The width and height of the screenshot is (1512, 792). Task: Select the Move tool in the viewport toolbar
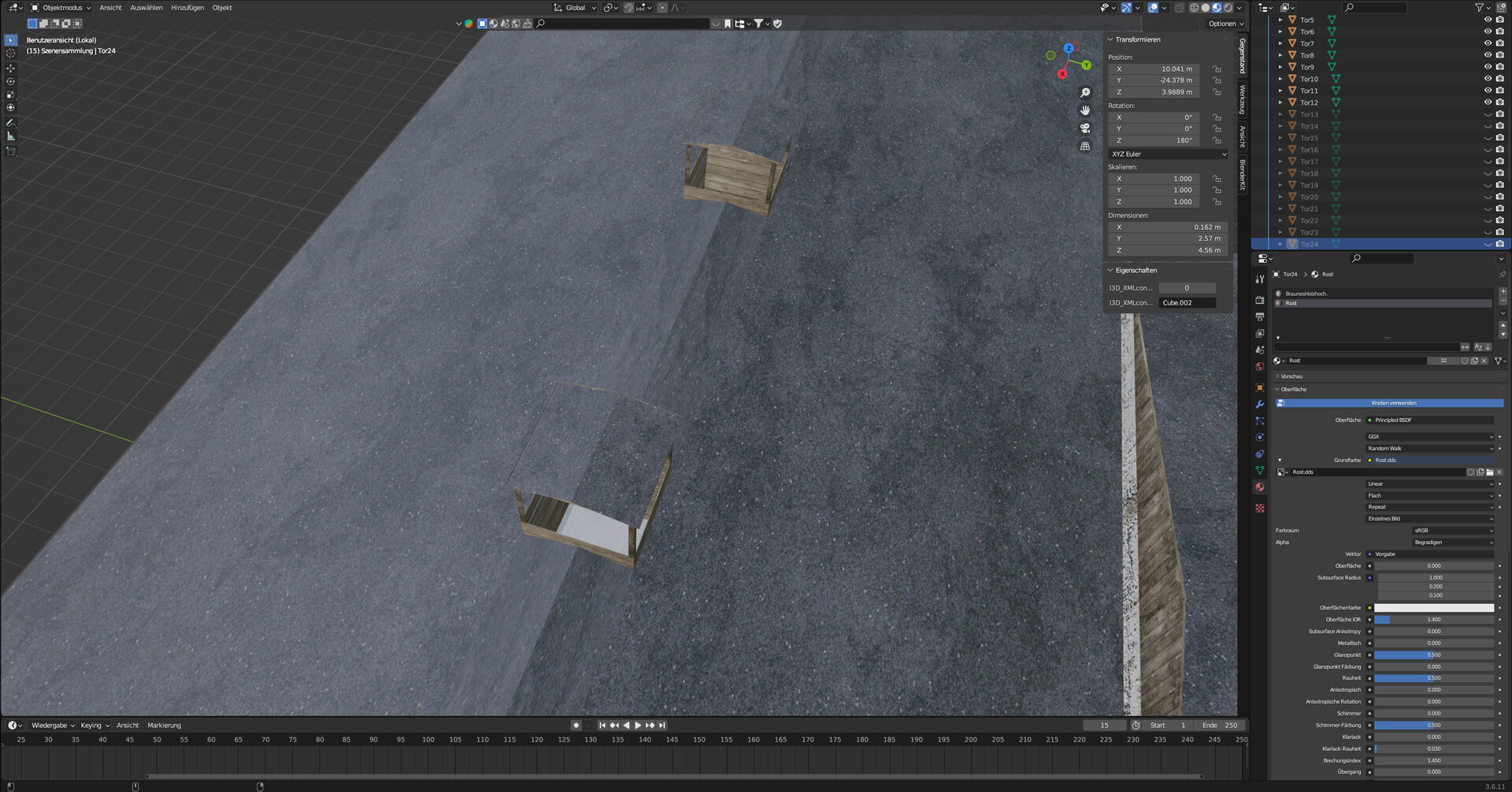click(10, 68)
